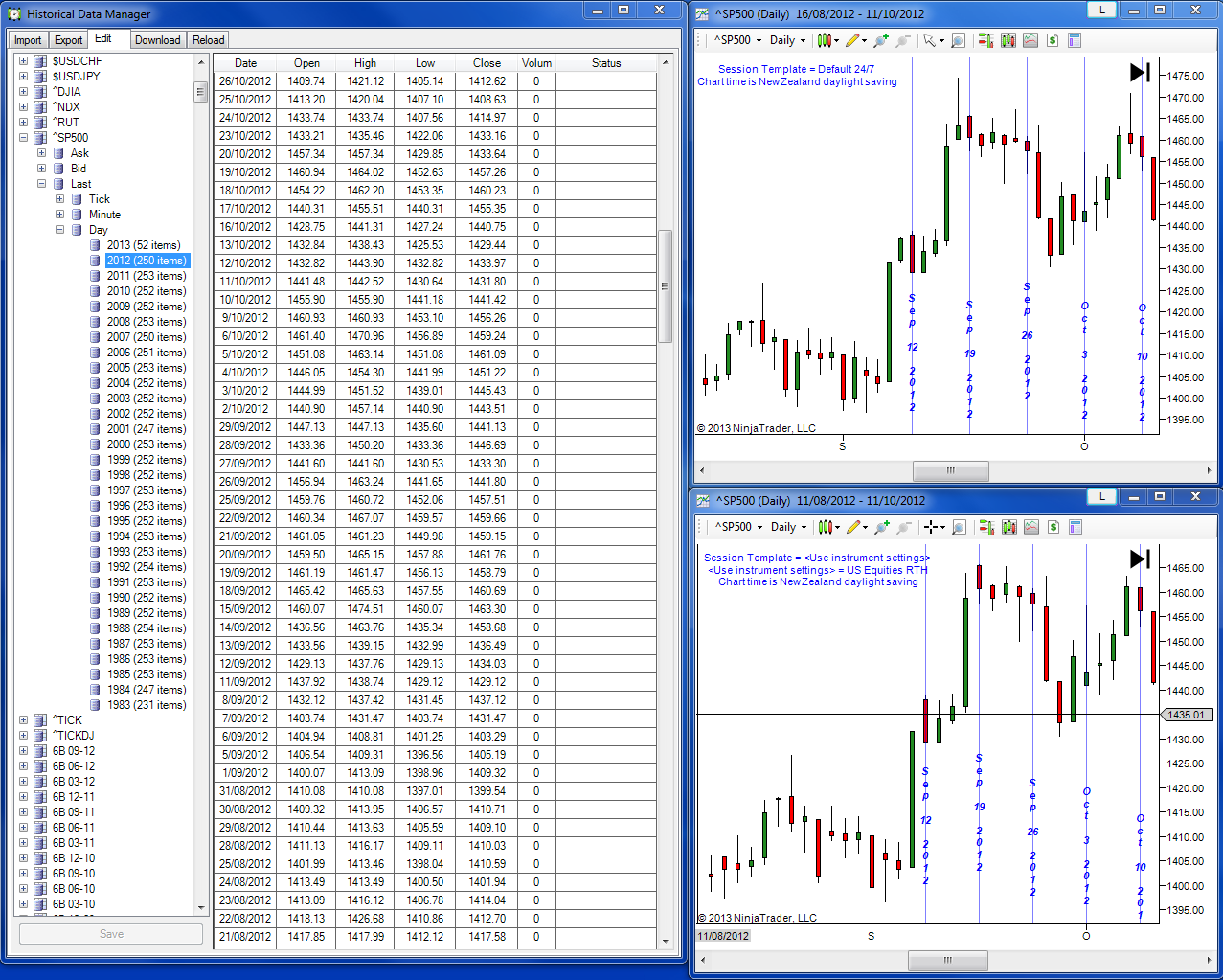This screenshot has height=980, width=1223.
Task: Expand the Tick data node
Action: pyautogui.click(x=60, y=199)
